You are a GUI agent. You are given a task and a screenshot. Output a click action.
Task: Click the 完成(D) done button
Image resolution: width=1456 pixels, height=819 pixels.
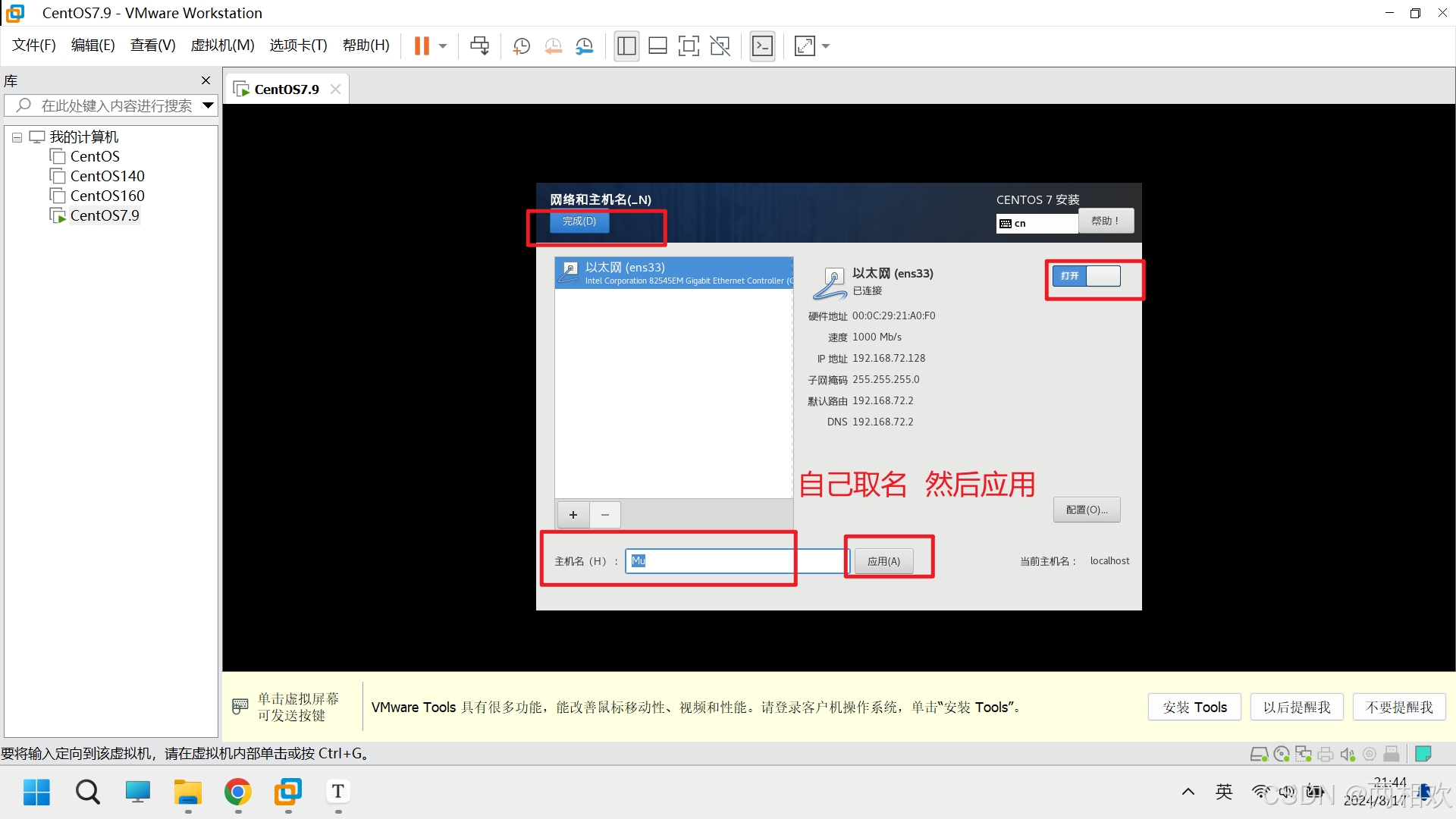[x=579, y=221]
